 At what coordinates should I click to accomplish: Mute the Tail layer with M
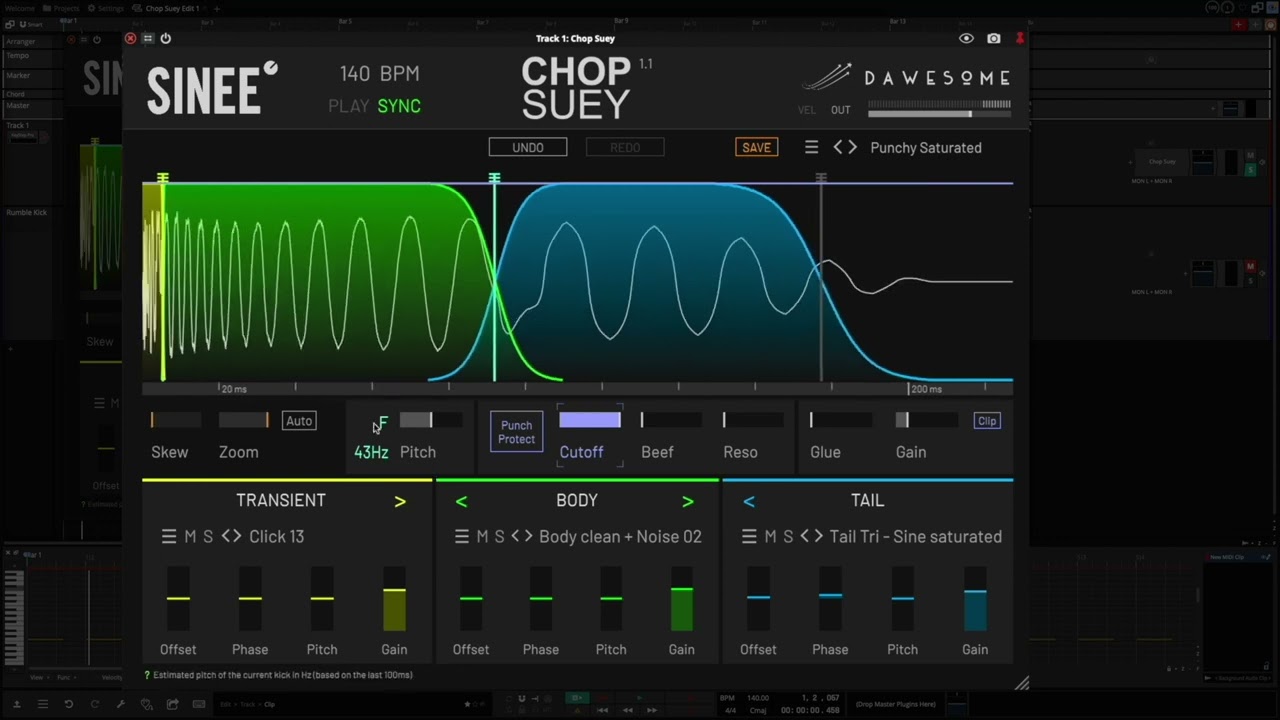point(770,537)
